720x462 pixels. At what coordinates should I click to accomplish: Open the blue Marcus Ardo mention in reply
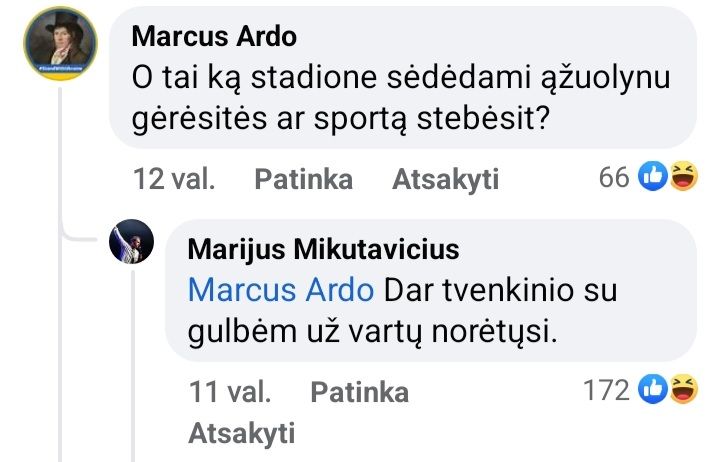point(281,290)
